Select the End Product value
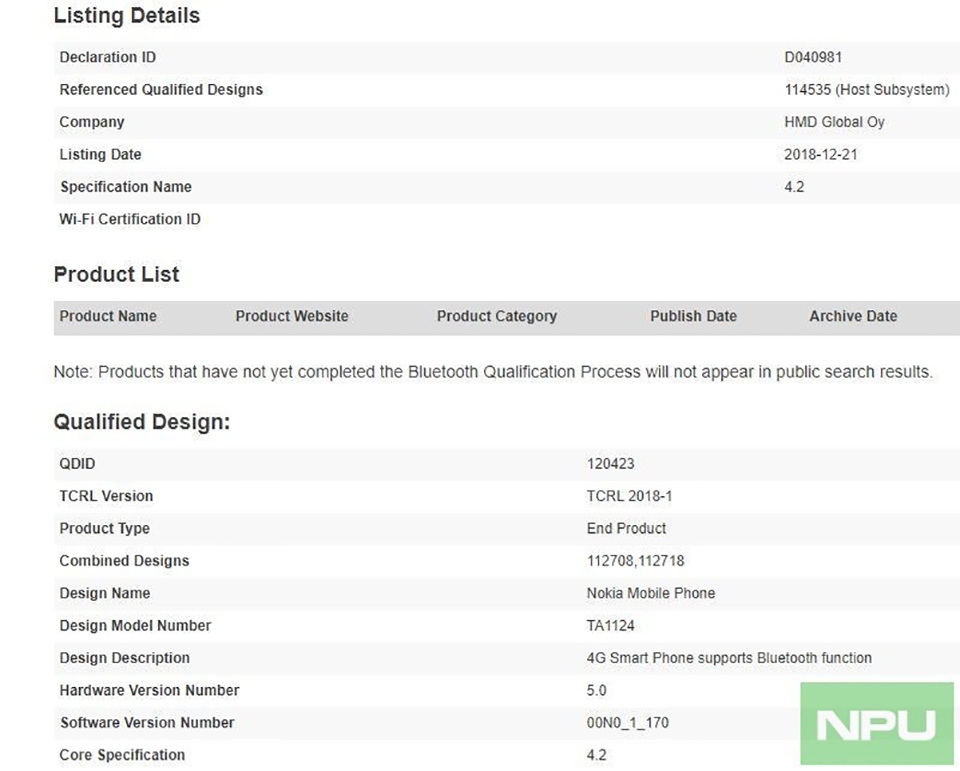 626,528
